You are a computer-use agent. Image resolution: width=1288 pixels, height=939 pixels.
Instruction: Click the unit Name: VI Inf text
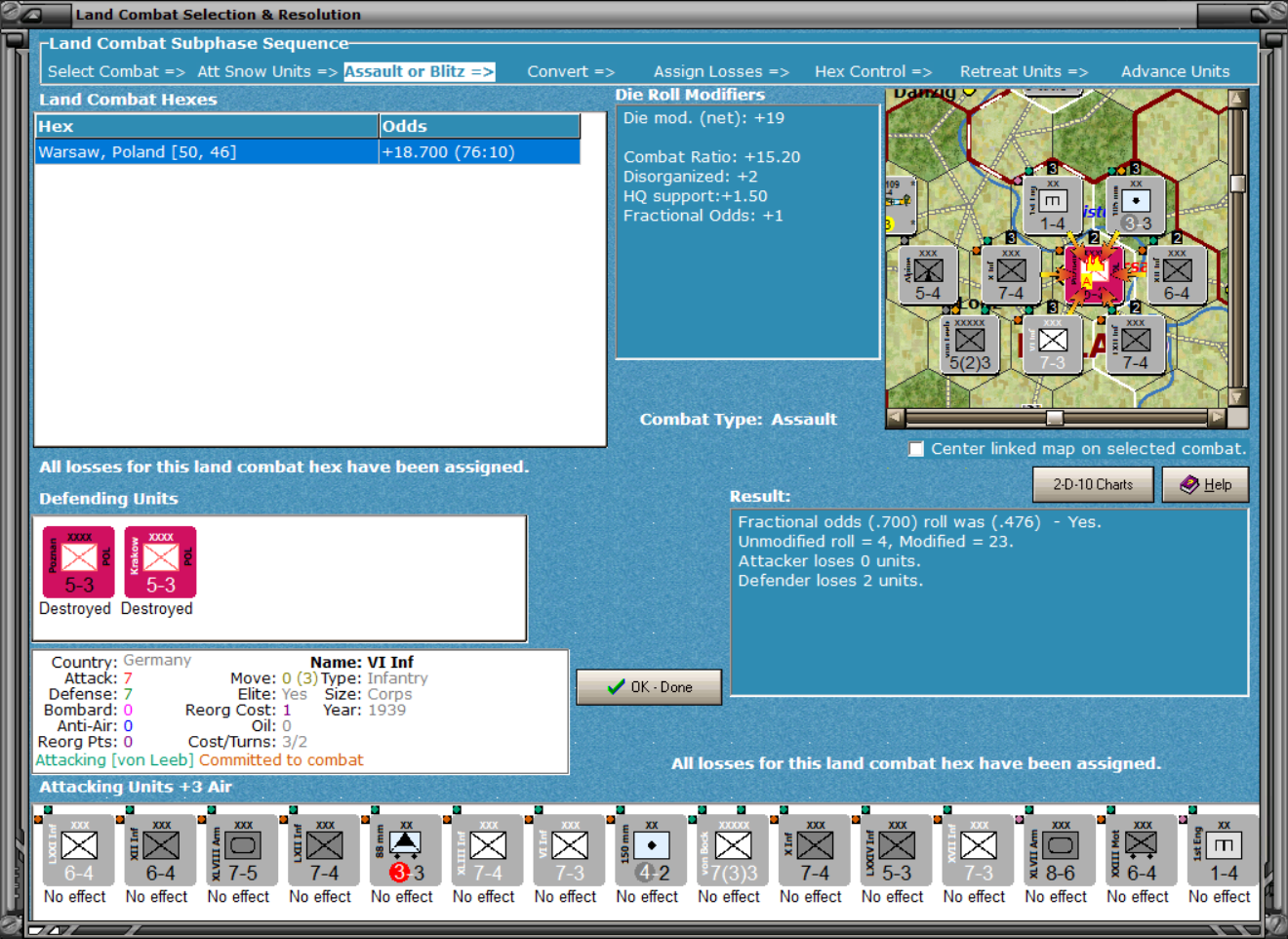[x=362, y=662]
